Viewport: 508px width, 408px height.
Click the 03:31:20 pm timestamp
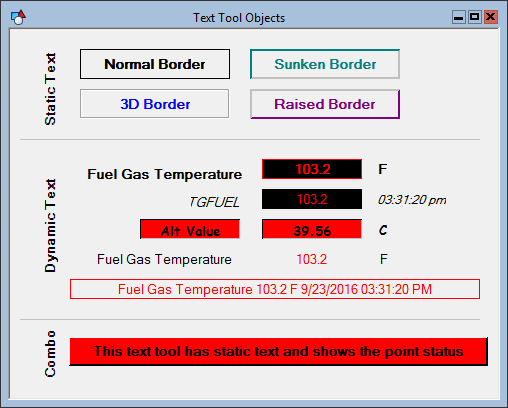412,200
